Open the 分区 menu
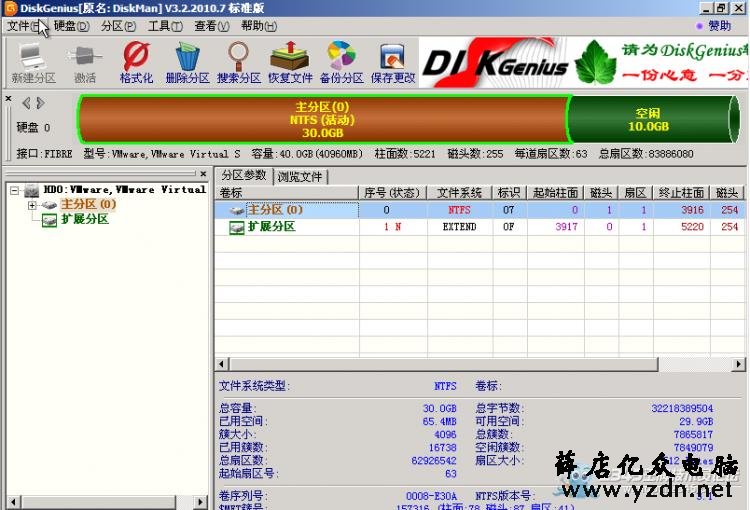Image resolution: width=750 pixels, height=510 pixels. pyautogui.click(x=118, y=26)
